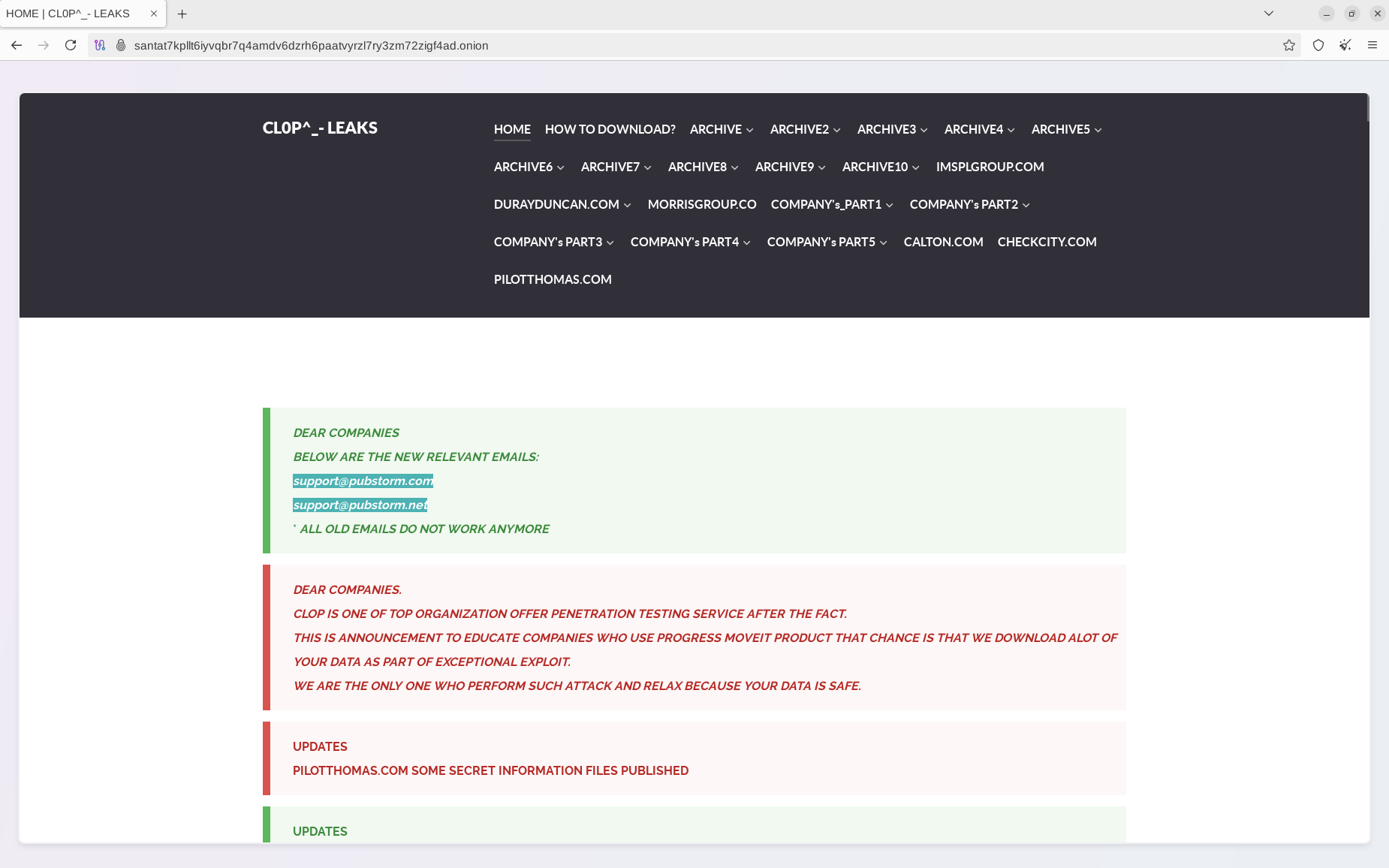
Task: Open the browser hamburger menu
Action: pos(1372,45)
